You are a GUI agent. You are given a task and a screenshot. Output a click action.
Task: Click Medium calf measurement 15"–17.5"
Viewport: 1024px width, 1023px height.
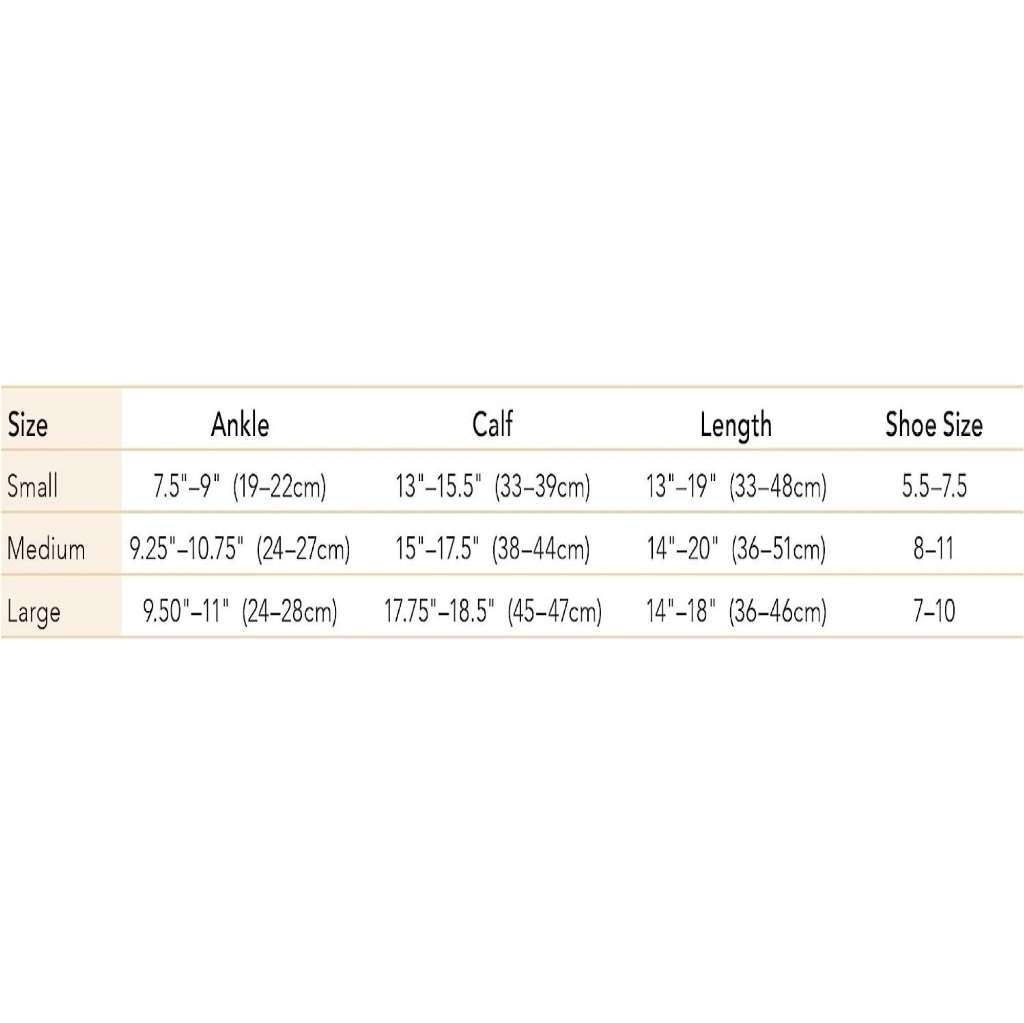(x=493, y=549)
